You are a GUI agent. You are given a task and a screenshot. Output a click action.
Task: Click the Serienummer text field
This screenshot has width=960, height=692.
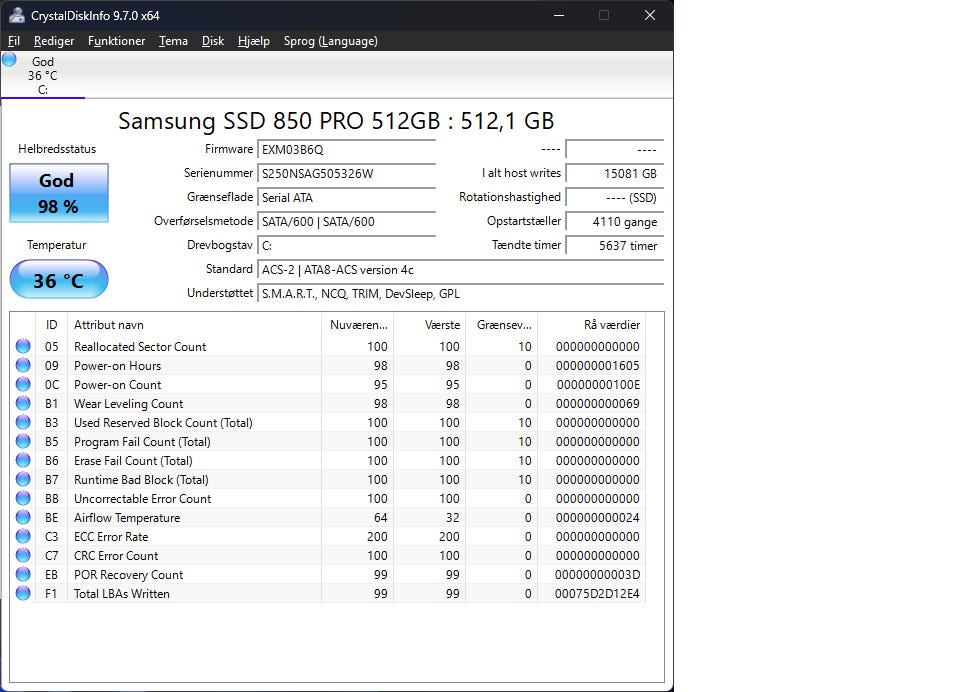tap(346, 174)
